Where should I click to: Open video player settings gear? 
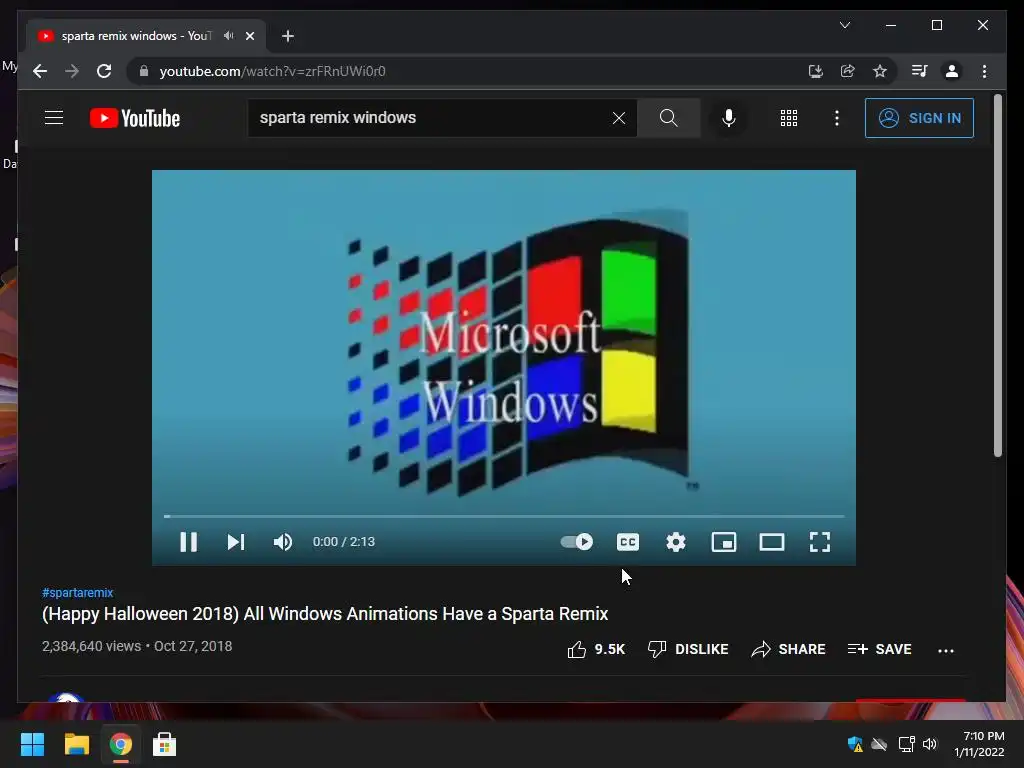click(676, 541)
